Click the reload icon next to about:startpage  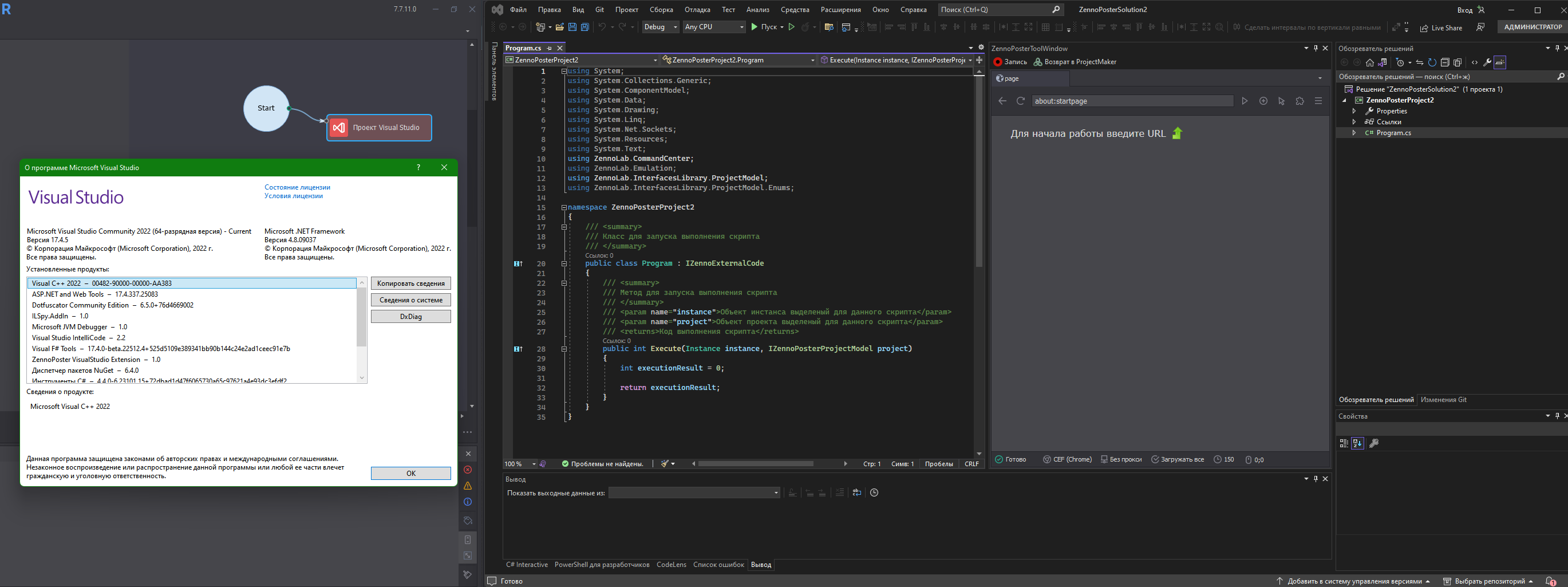click(x=1021, y=101)
